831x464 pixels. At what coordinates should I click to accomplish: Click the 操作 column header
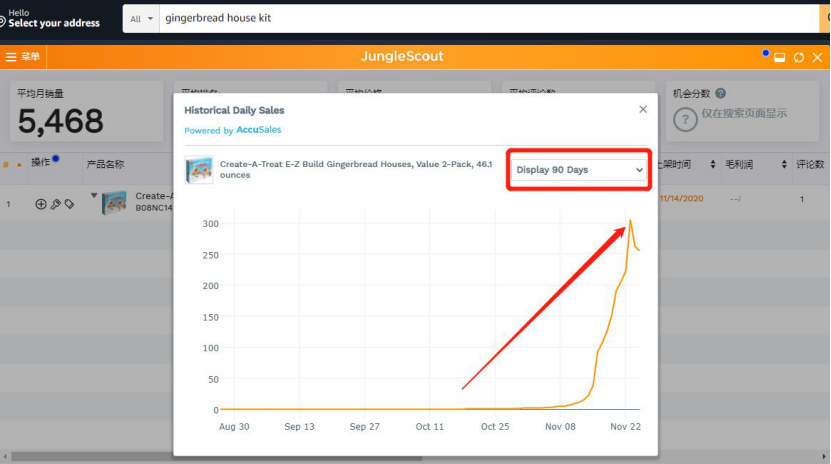point(40,163)
